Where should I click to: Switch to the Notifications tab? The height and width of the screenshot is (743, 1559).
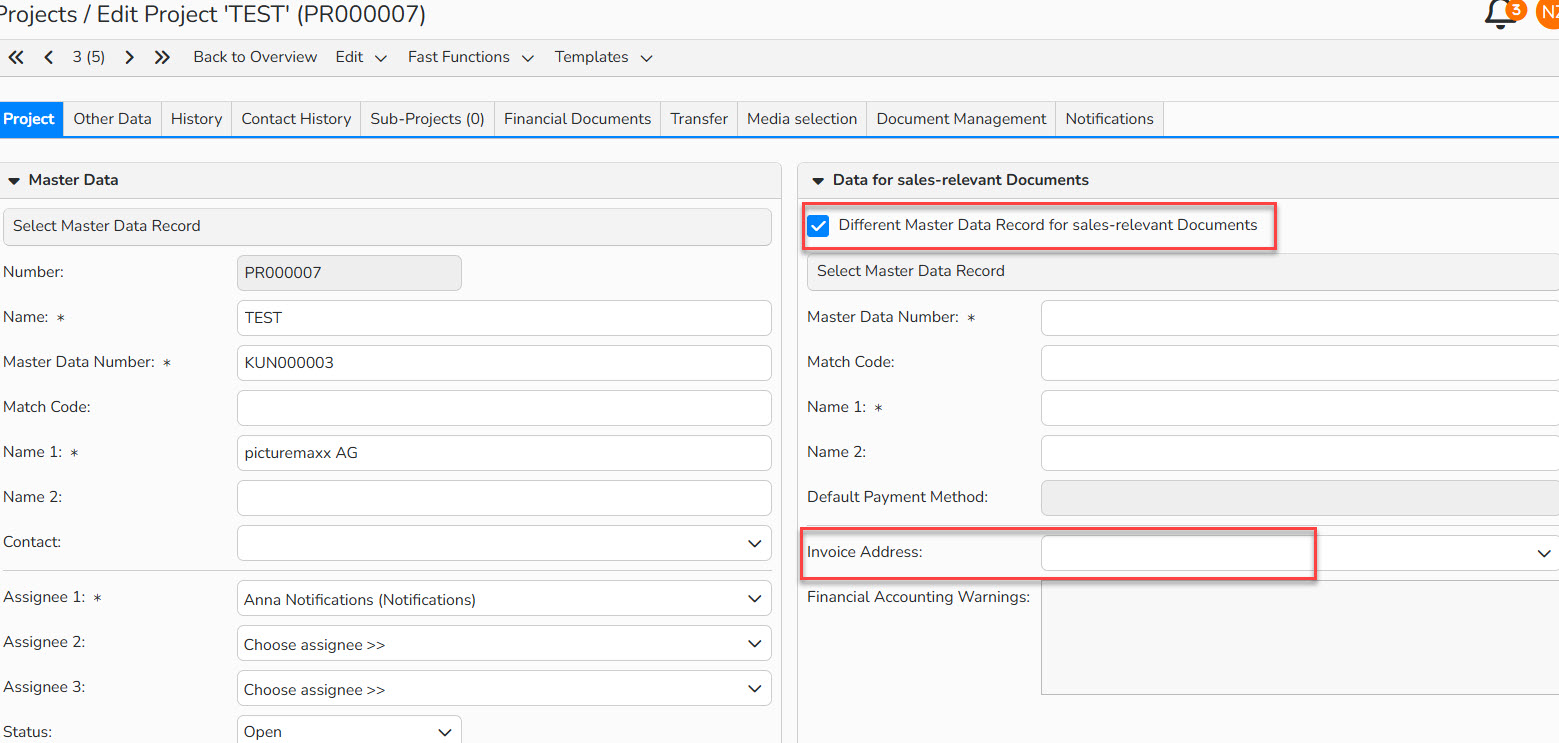point(1109,119)
